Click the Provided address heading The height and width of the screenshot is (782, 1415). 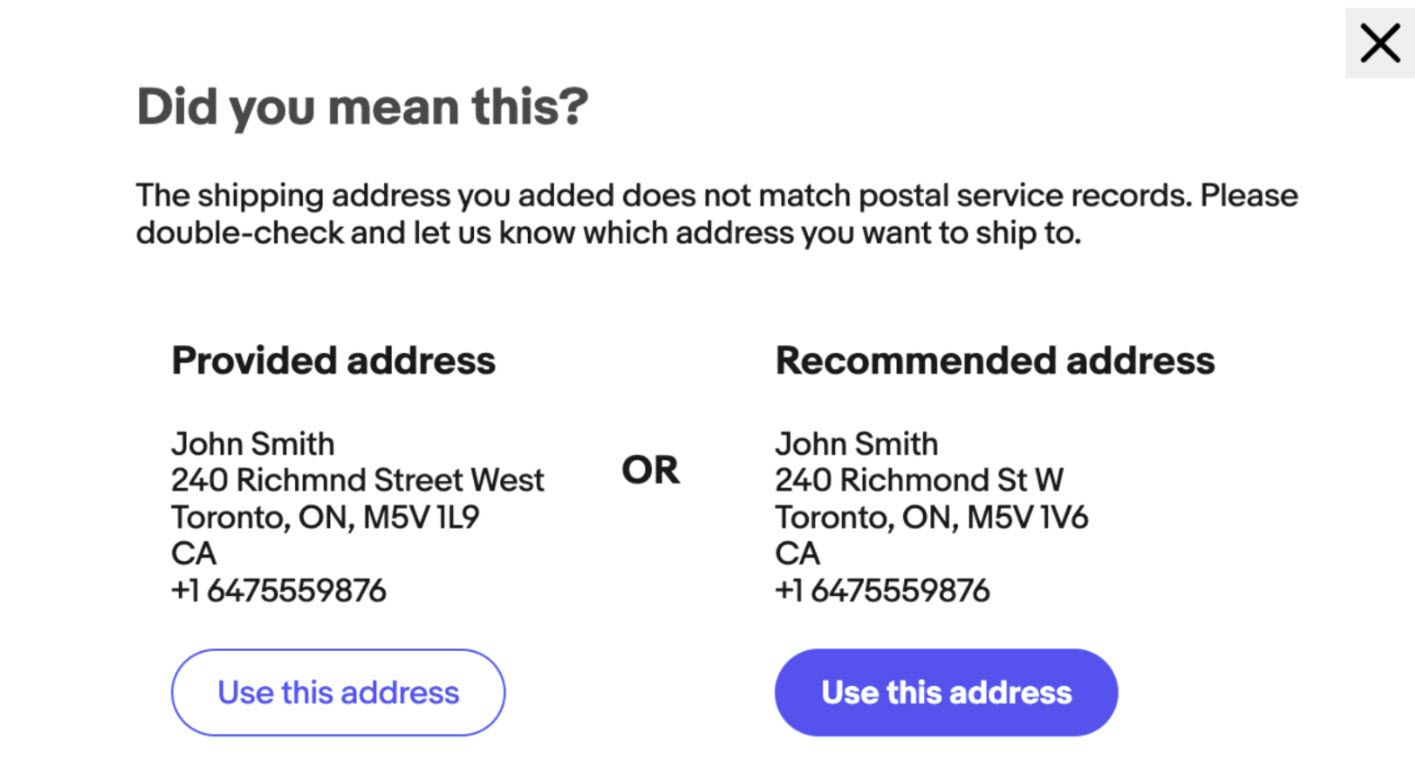334,360
